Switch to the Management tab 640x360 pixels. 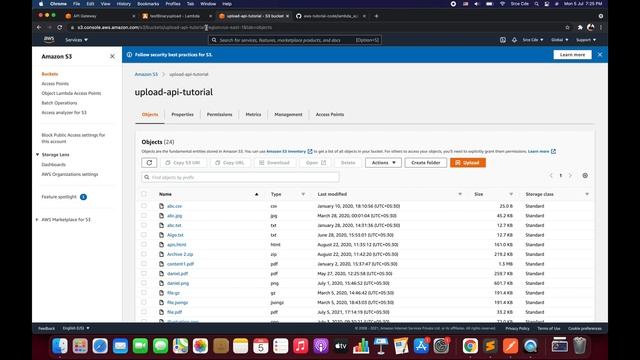[288, 115]
